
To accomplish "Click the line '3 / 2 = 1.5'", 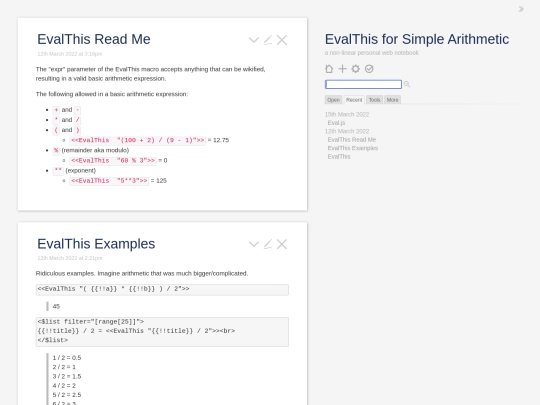I will tap(67, 376).
